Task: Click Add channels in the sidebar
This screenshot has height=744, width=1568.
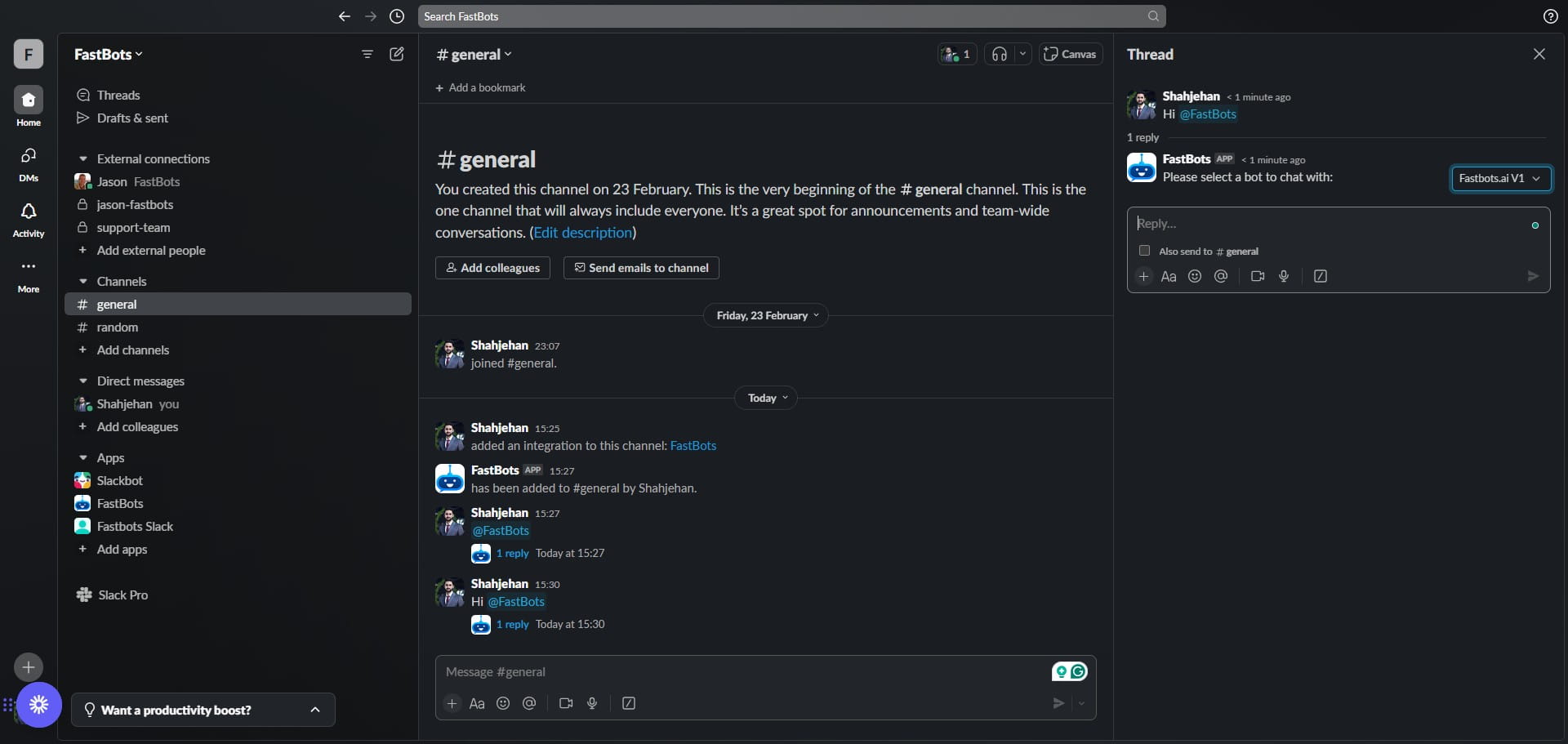Action: 238,350
